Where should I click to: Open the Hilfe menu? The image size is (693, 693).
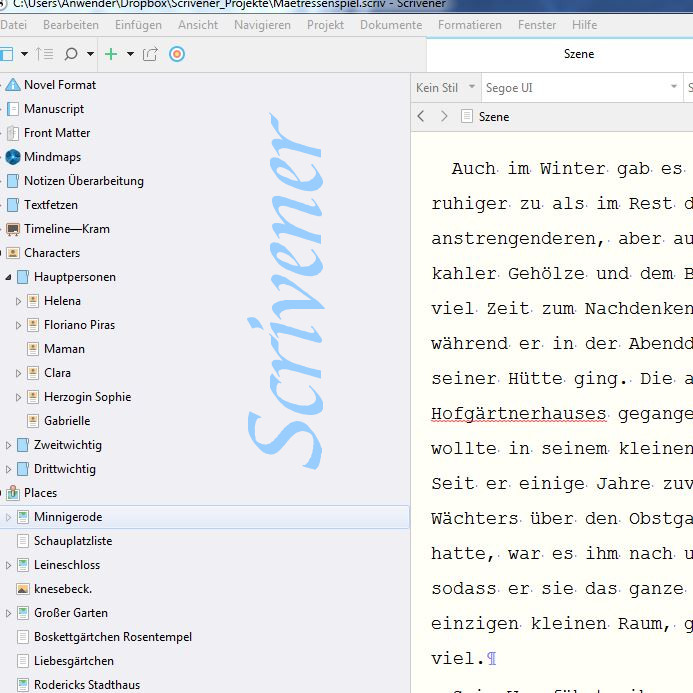click(584, 25)
